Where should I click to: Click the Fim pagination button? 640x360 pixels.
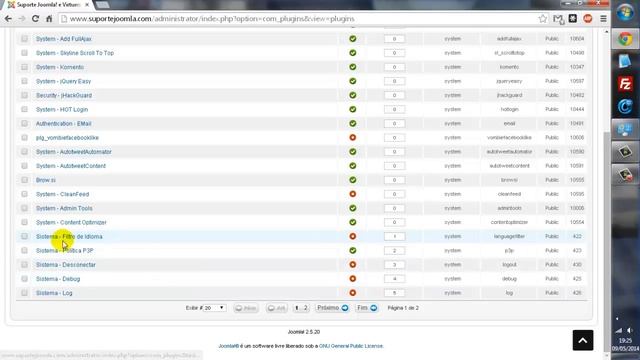(x=367, y=308)
